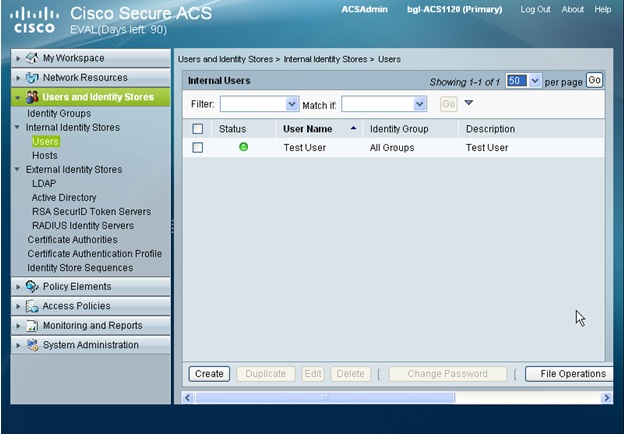This screenshot has width=624, height=434.
Task: Click the scrollbar right arrow
Action: pos(606,397)
